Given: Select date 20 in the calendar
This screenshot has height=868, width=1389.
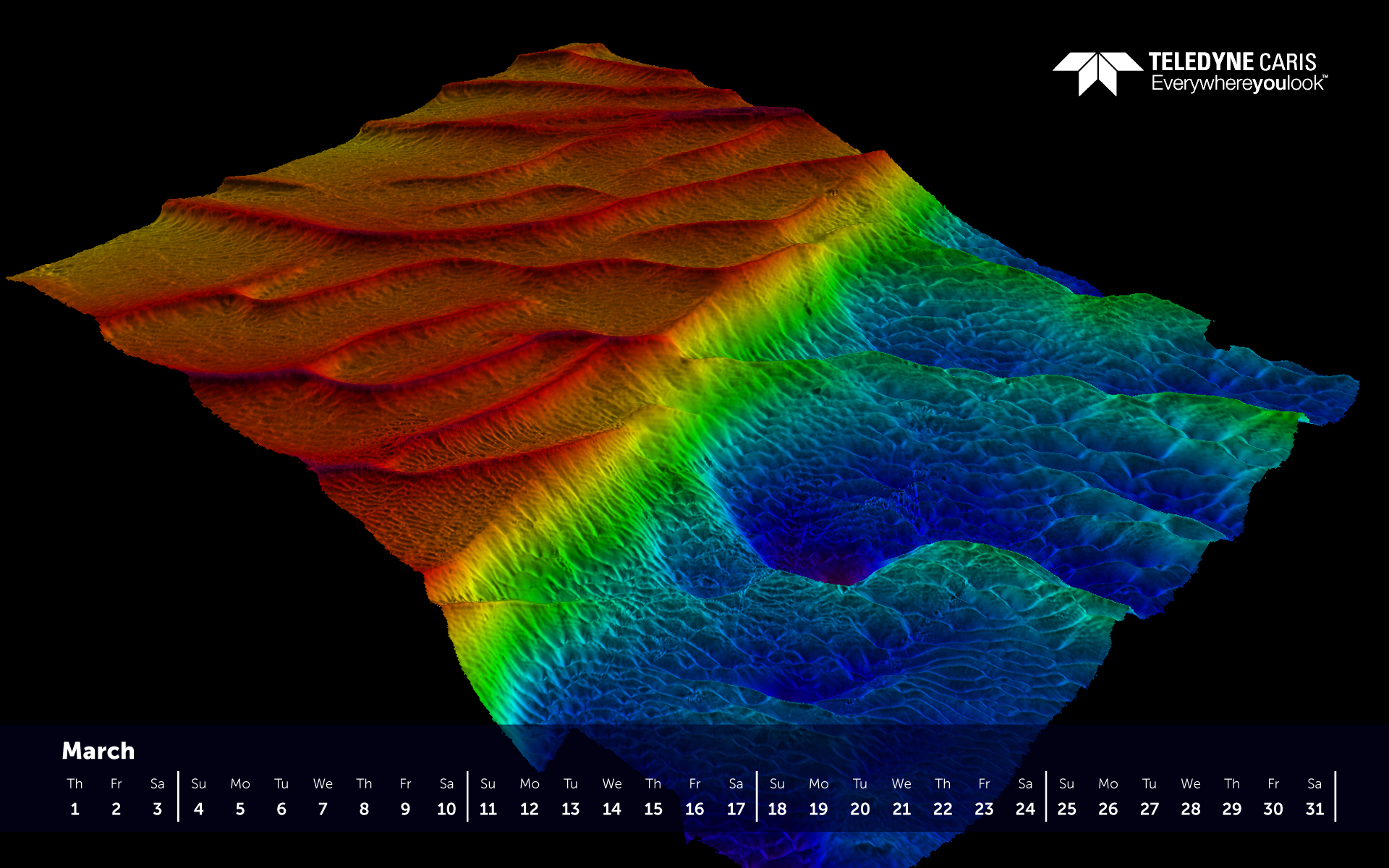Looking at the screenshot, I should coord(860,809).
